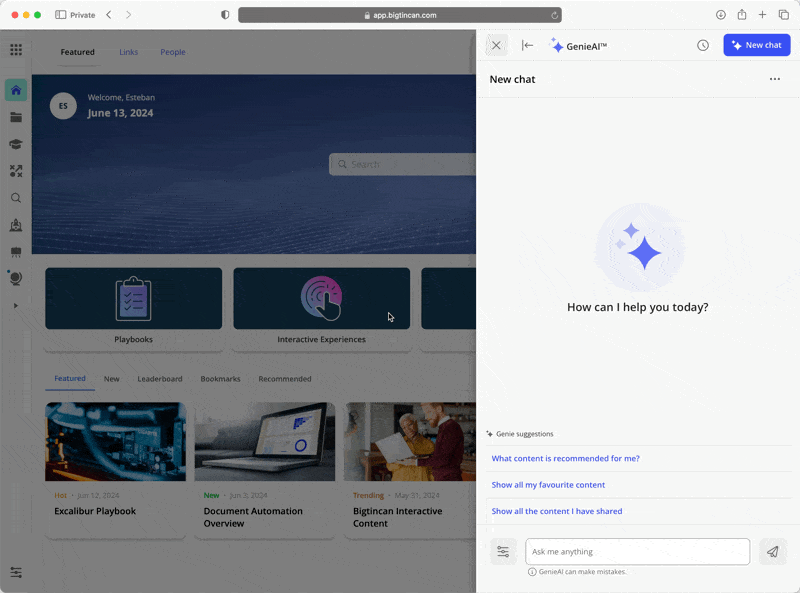Screen dimensions: 800x593
Task: Focus the Ask me anything input
Action: coord(637,551)
